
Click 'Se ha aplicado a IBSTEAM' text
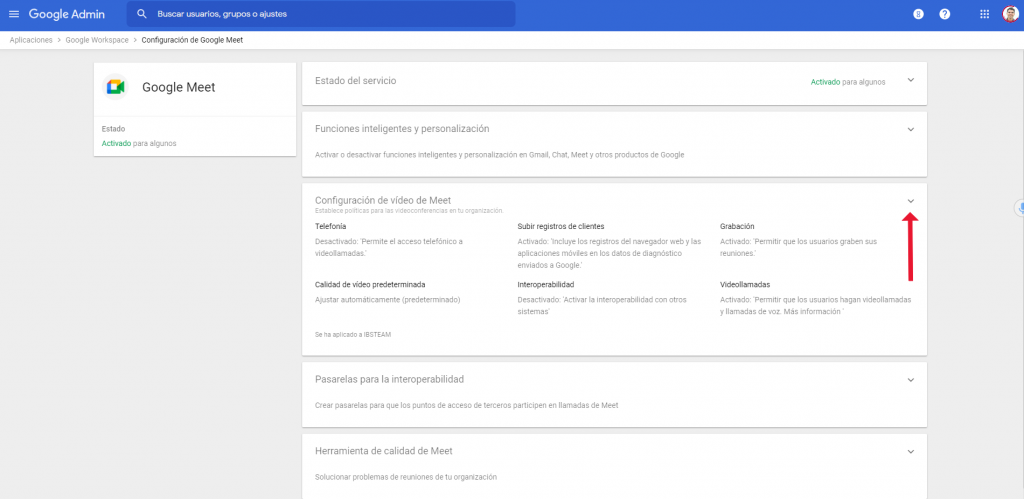[x=353, y=334]
